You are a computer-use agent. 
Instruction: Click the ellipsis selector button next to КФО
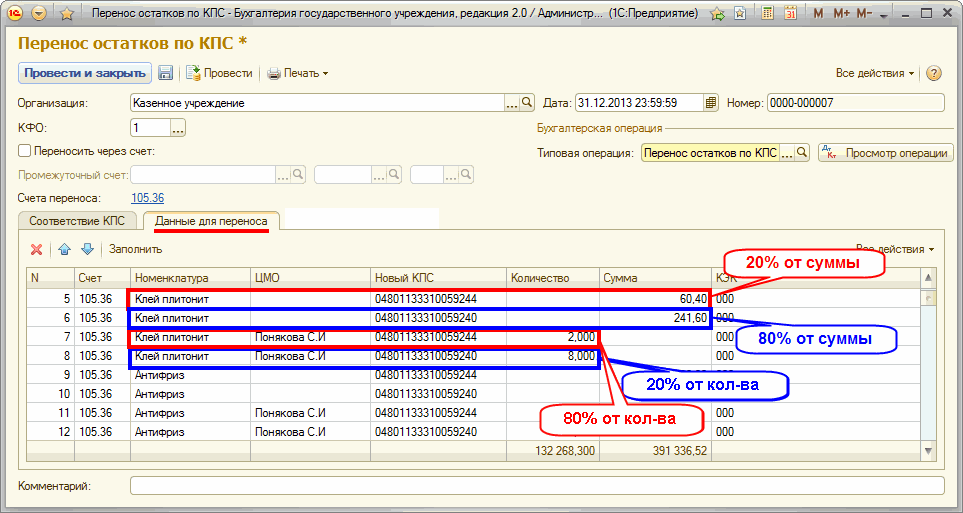coord(178,128)
